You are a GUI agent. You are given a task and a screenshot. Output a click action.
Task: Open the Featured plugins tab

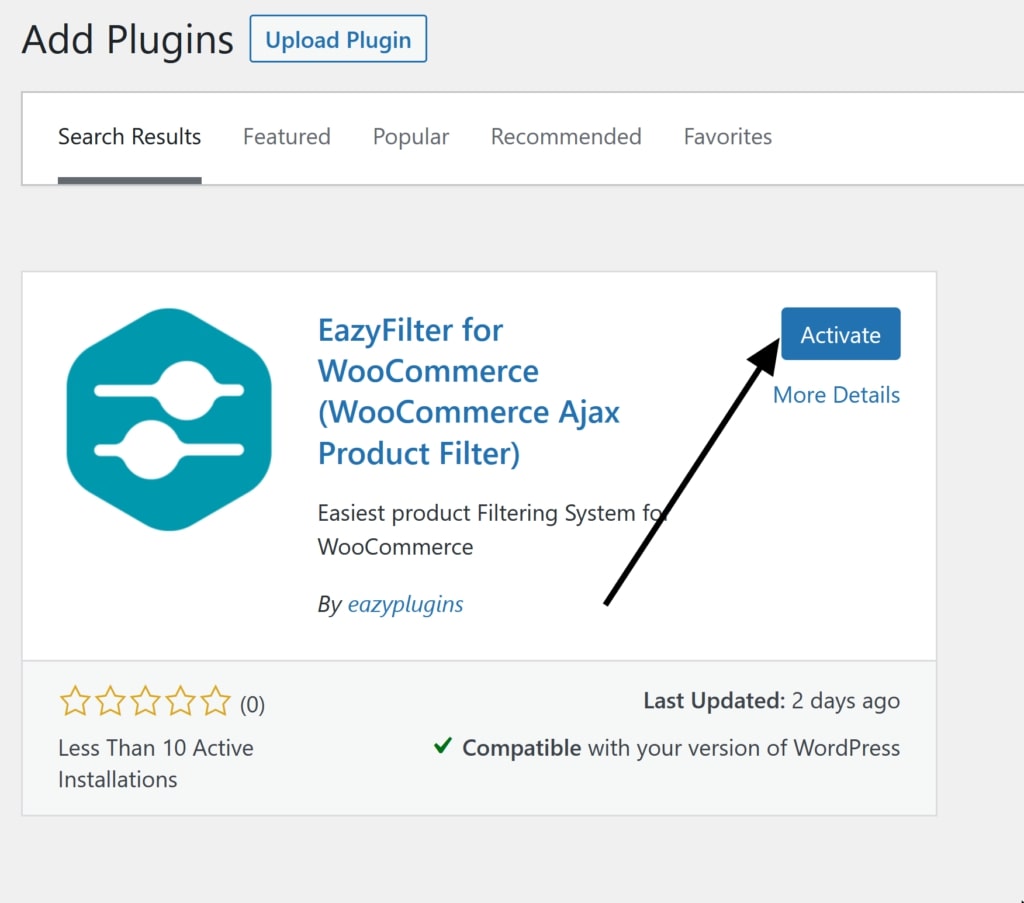click(287, 136)
